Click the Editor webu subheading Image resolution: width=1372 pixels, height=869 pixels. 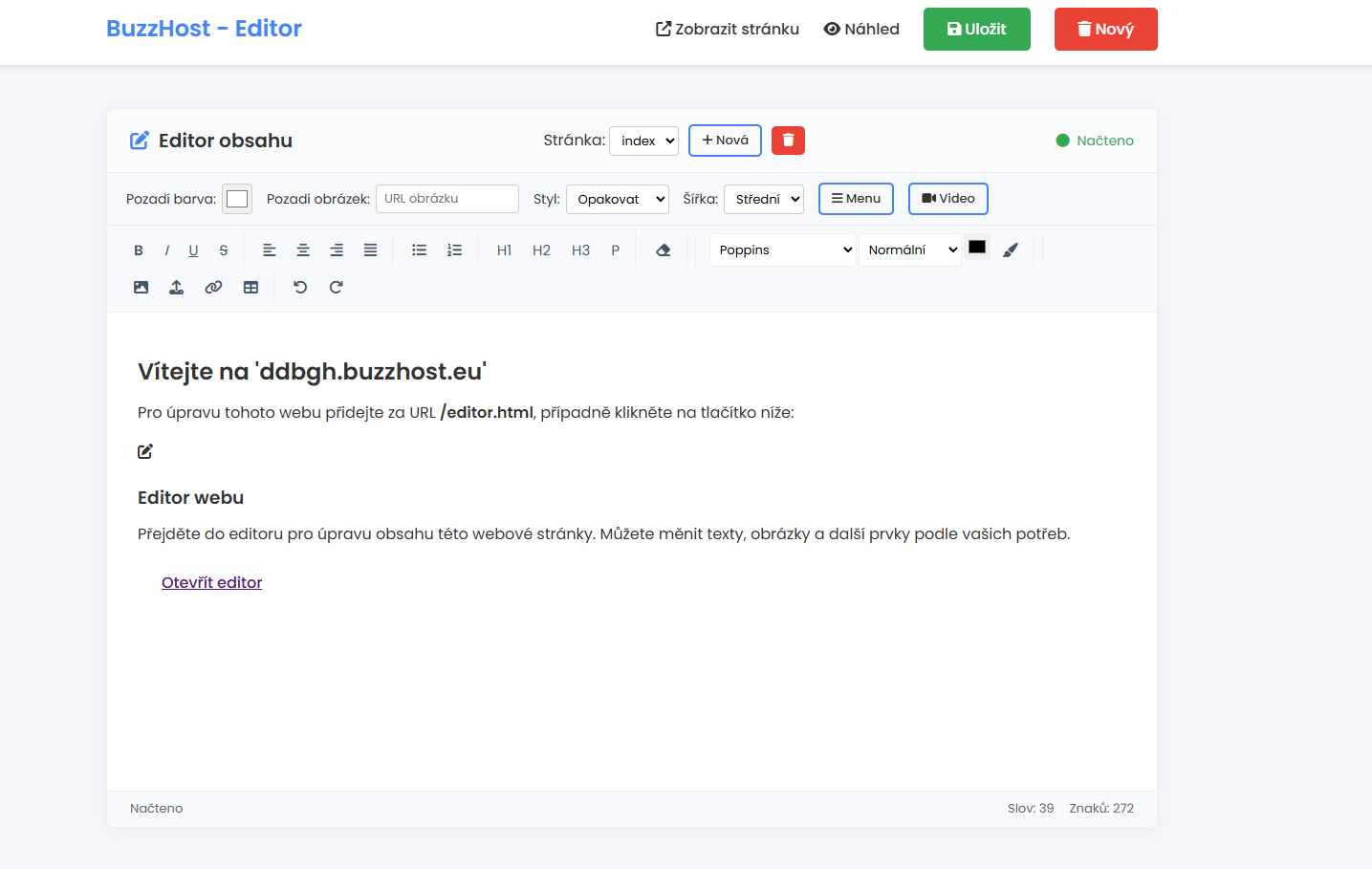point(190,497)
